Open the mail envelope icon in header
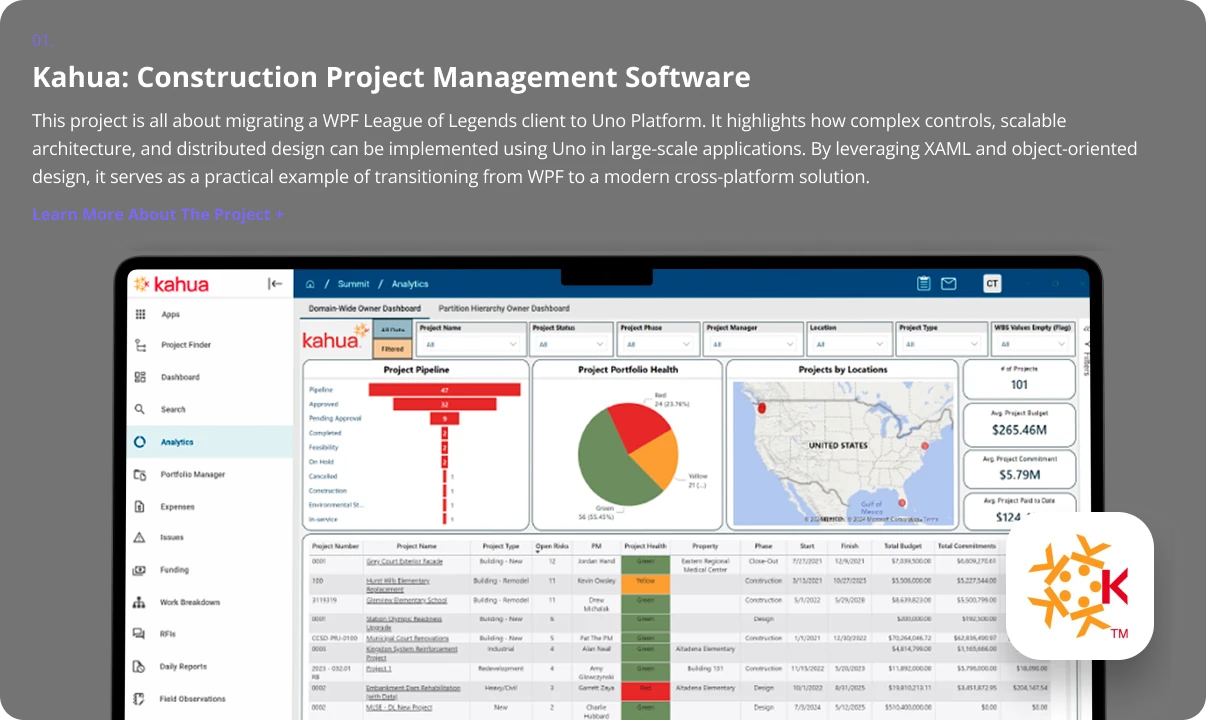 pos(948,284)
